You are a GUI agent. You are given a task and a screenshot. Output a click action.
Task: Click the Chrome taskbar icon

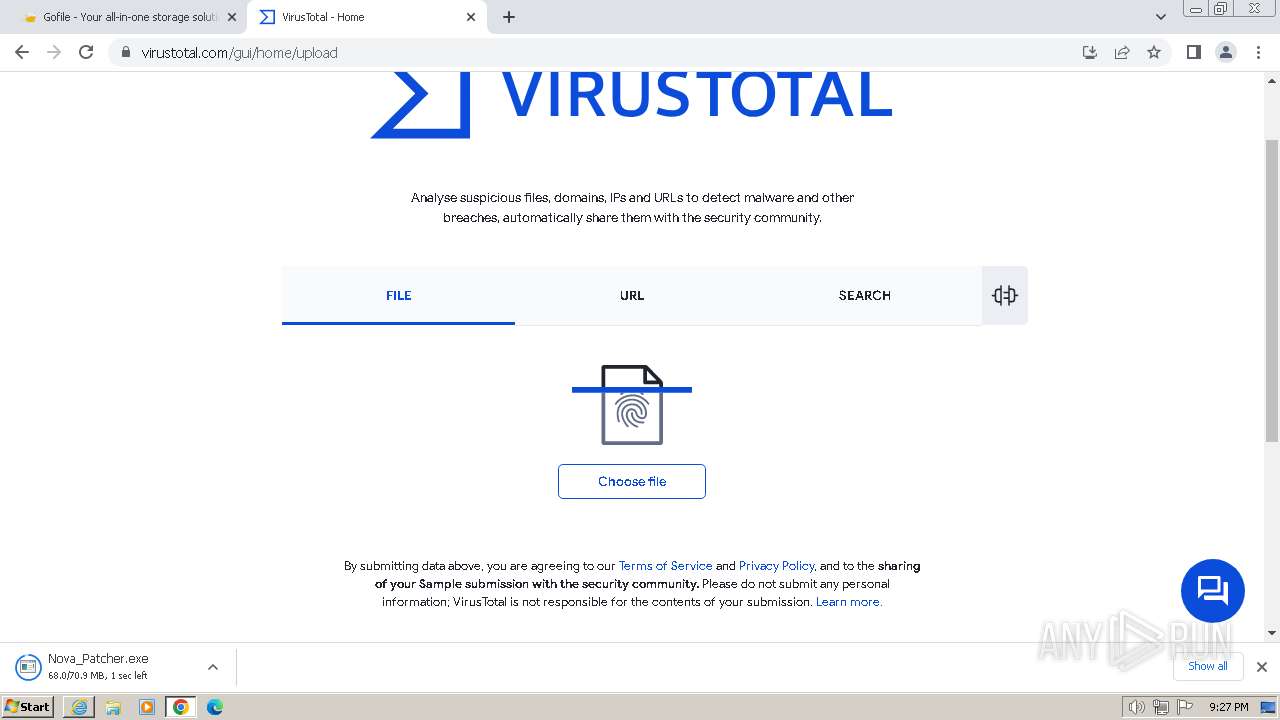tap(181, 707)
